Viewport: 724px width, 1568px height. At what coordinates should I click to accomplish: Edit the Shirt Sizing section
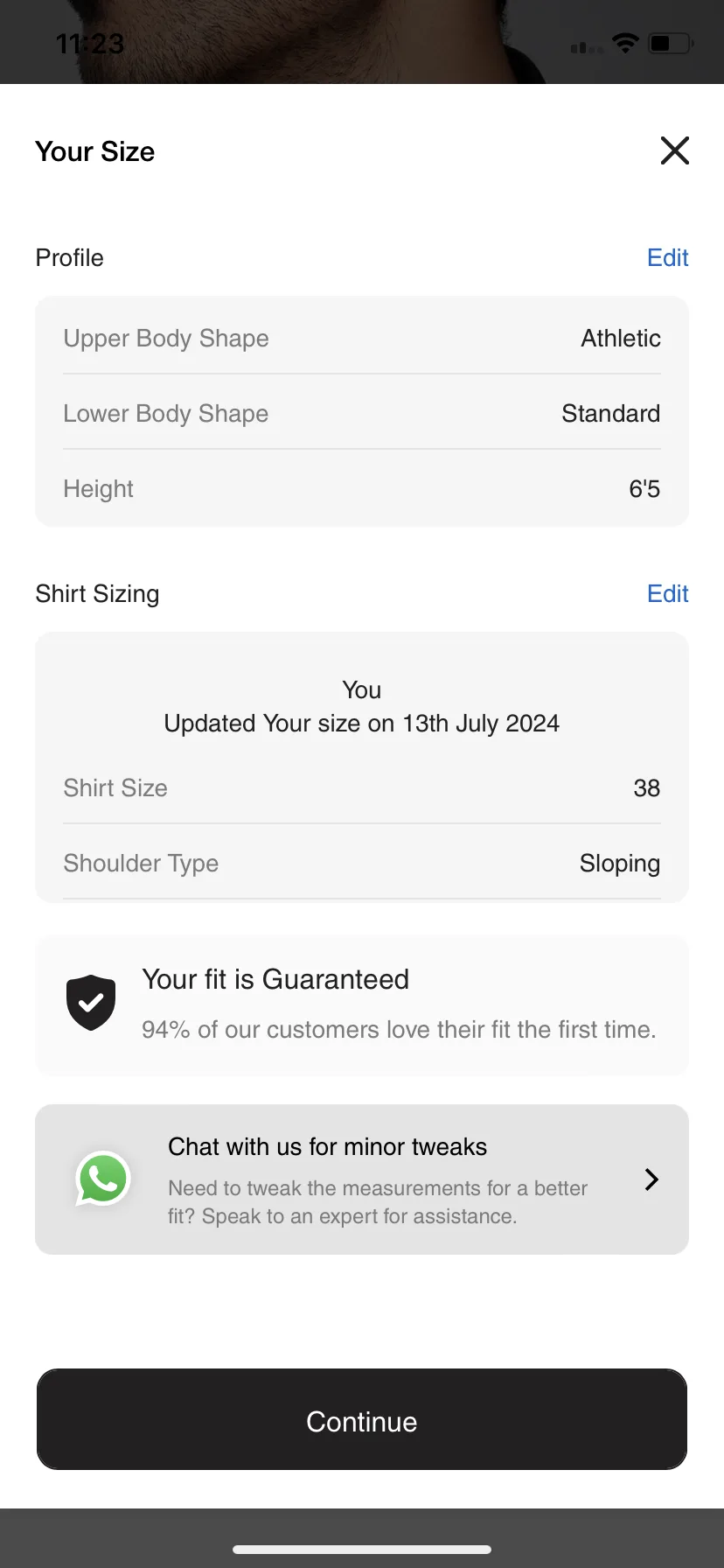[668, 594]
